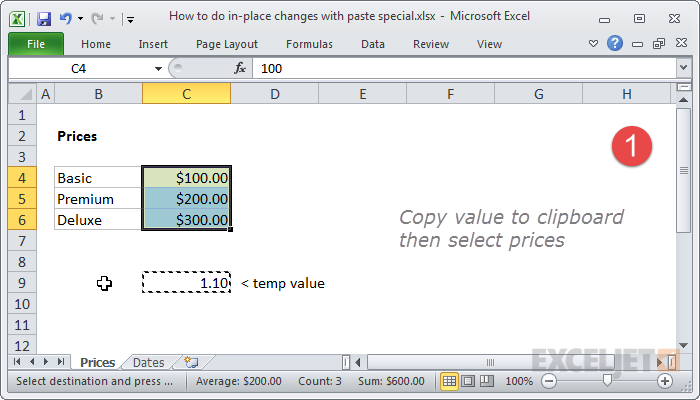
Task: Open the Formulas tab
Action: pos(309,44)
